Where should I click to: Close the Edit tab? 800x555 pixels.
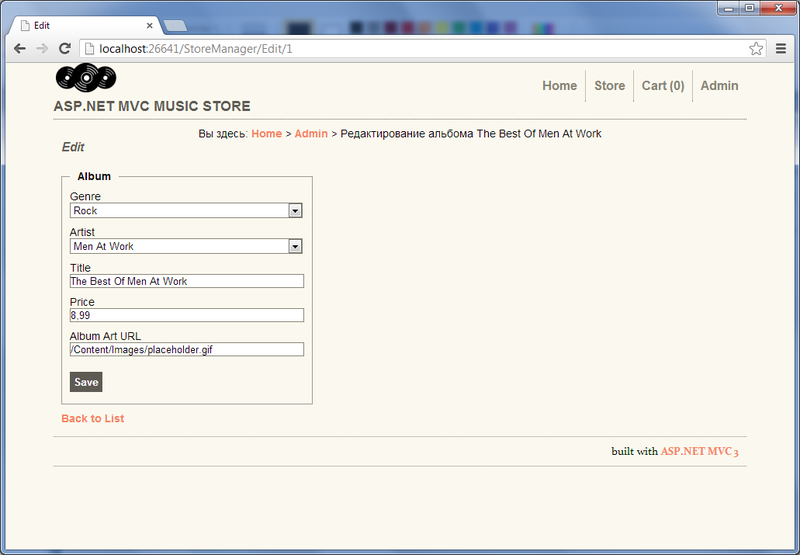click(149, 26)
